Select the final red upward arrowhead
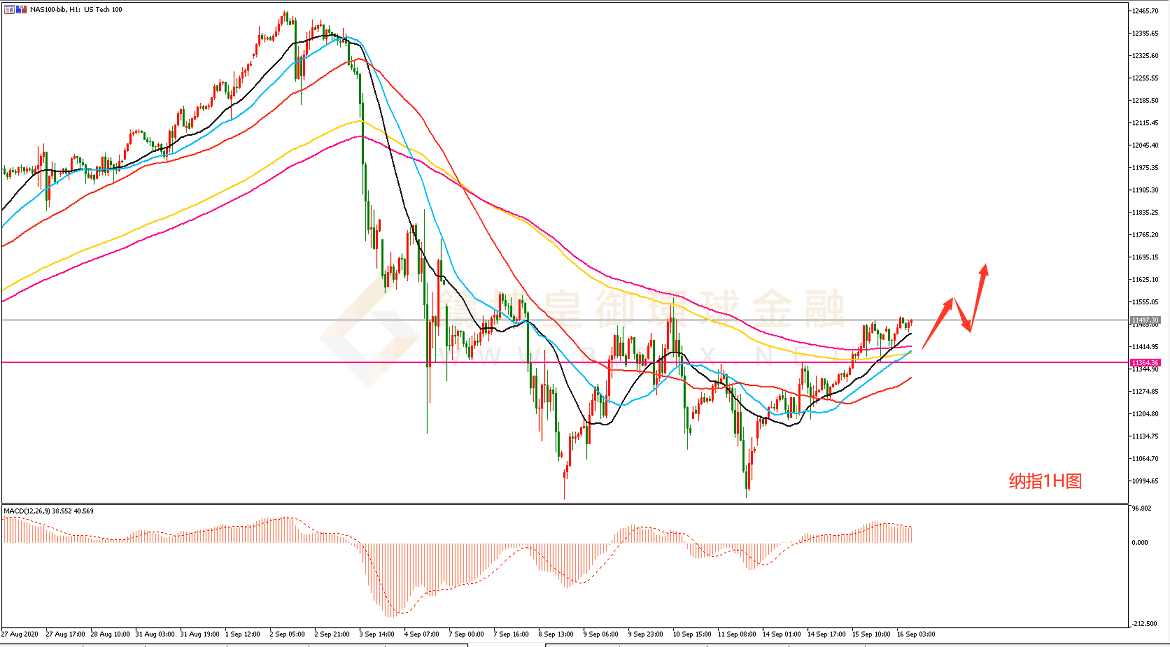Image resolution: width=1170 pixels, height=647 pixels. [986, 268]
